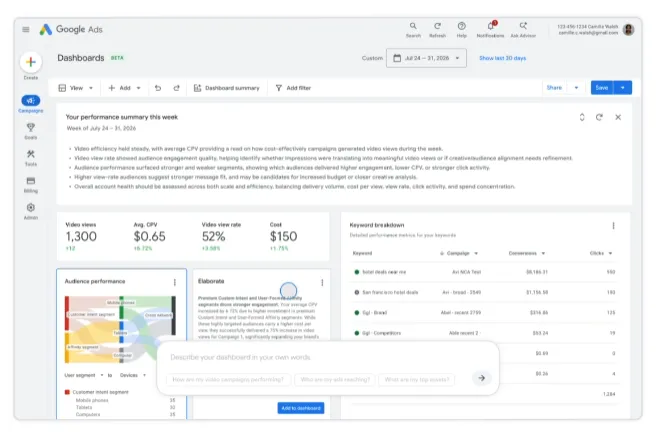Click the Save button
The image size is (663, 441).
[x=602, y=88]
